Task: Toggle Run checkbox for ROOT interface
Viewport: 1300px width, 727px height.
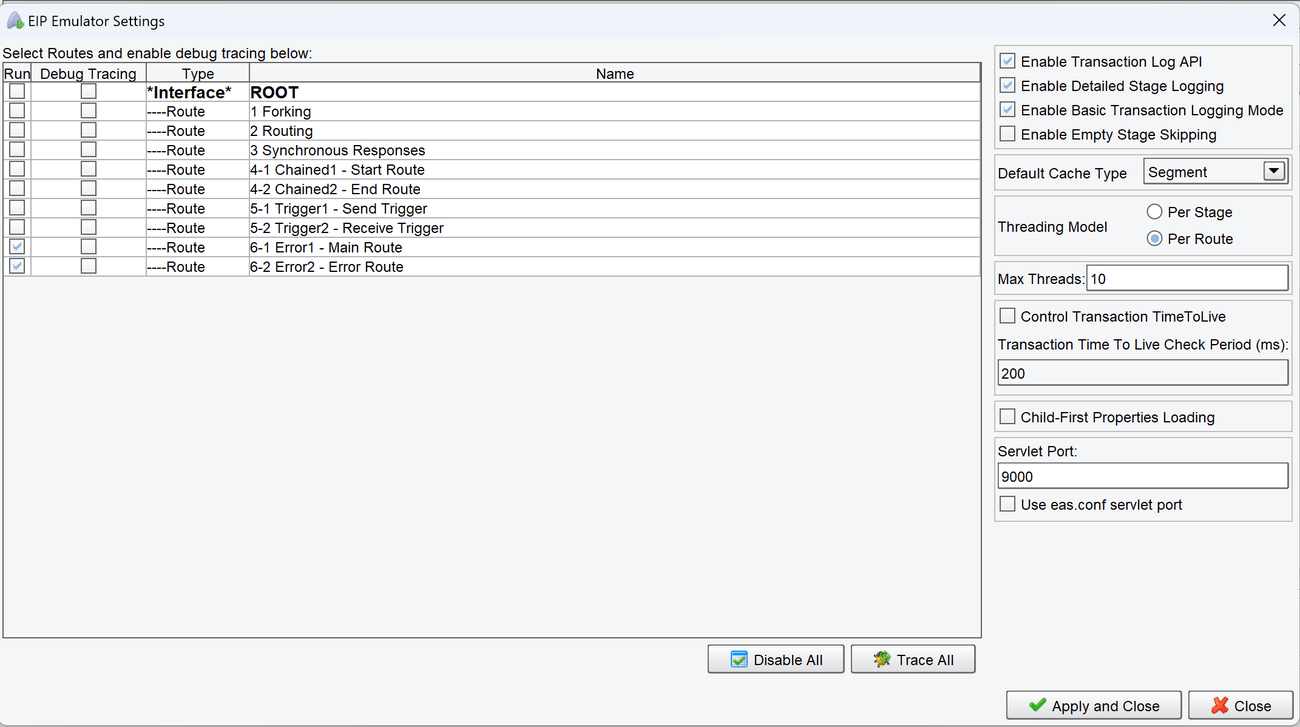Action: point(17,91)
